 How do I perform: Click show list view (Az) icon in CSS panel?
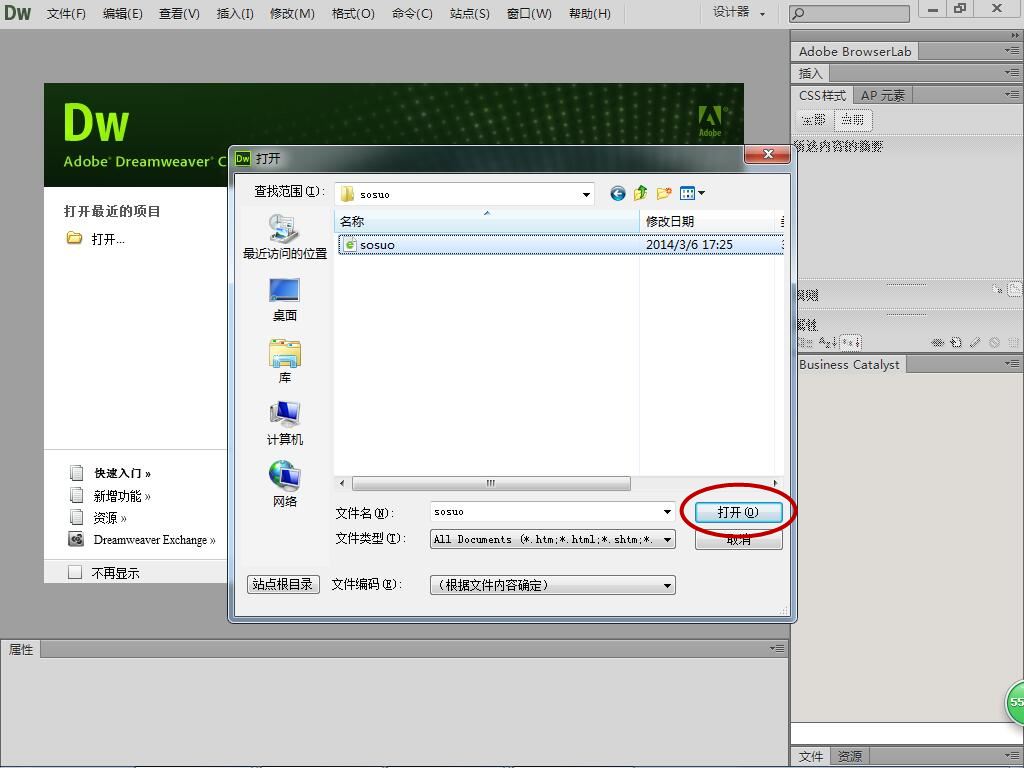click(827, 342)
